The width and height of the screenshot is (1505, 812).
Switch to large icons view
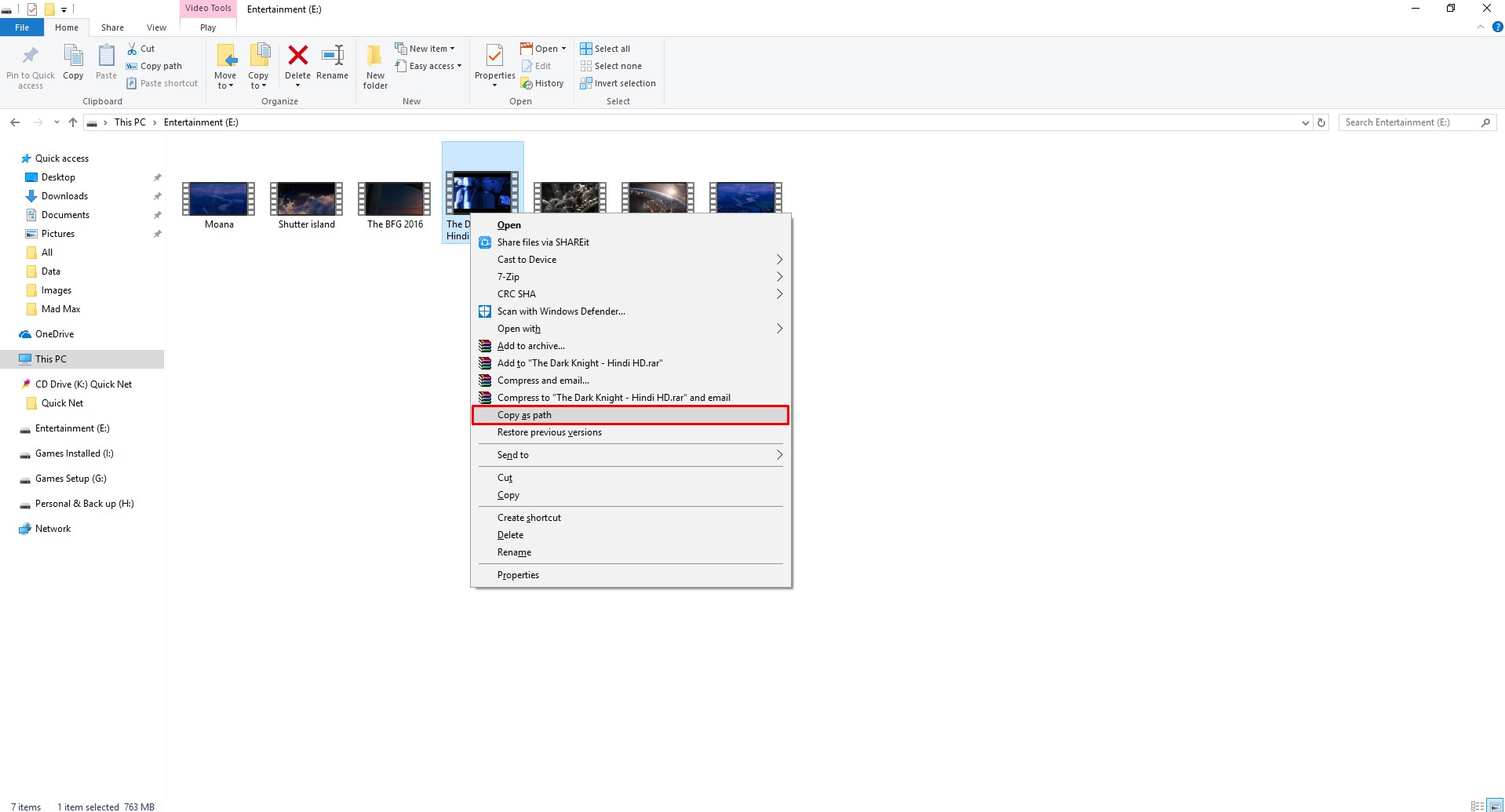point(1496,806)
